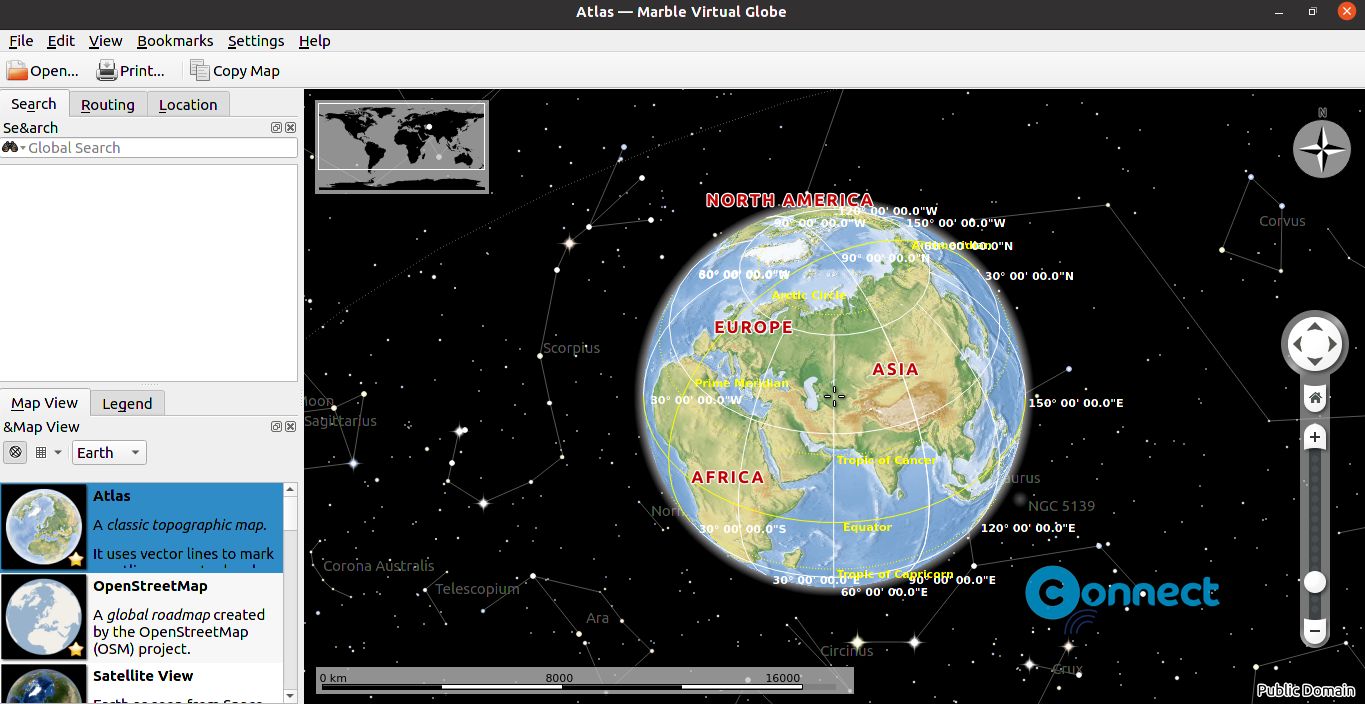Select the OpenStreetMap theme thumbnail
Image resolution: width=1365 pixels, height=704 pixels.
(x=43, y=617)
